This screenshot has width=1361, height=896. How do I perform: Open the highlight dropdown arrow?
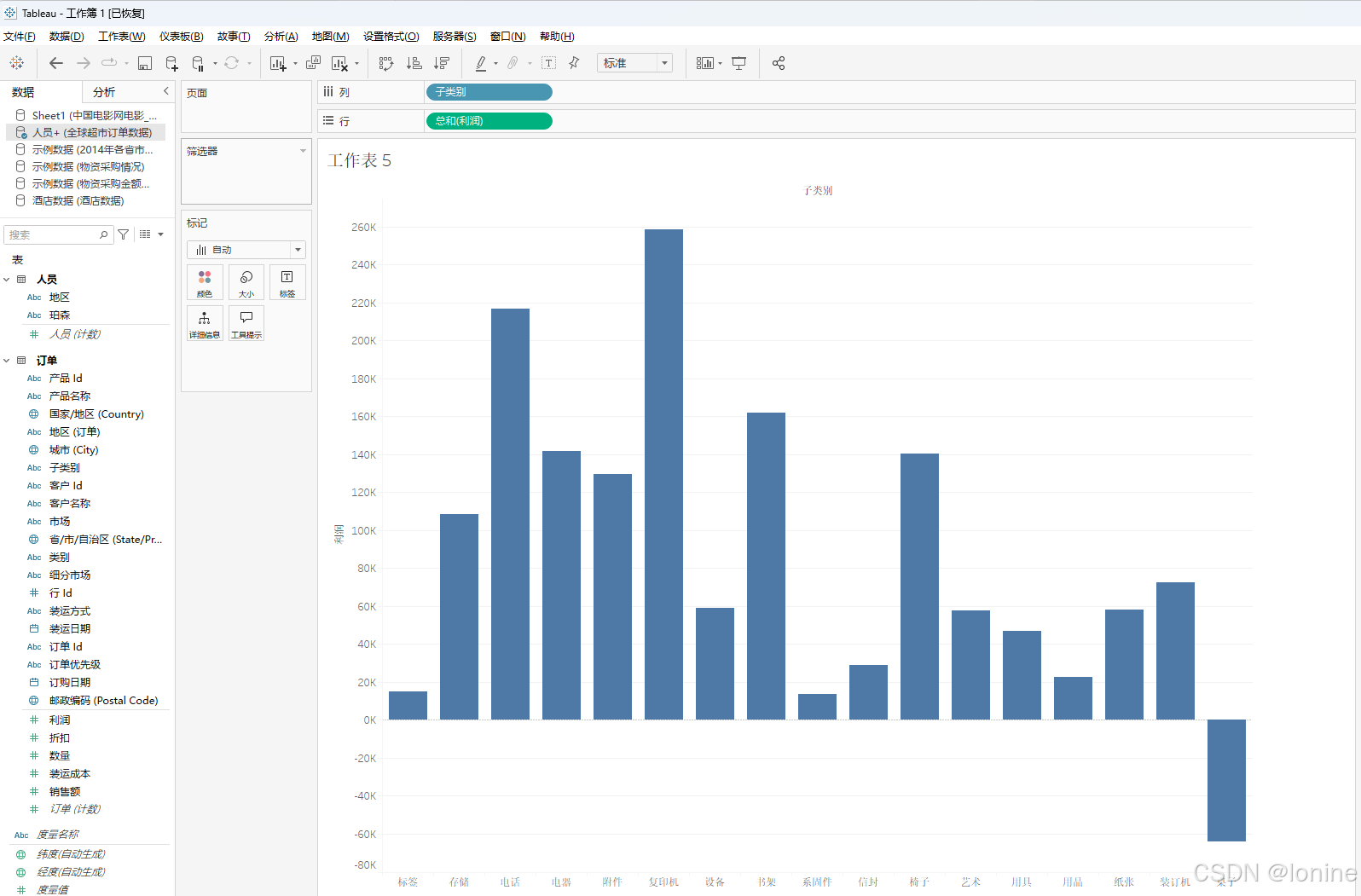point(495,64)
